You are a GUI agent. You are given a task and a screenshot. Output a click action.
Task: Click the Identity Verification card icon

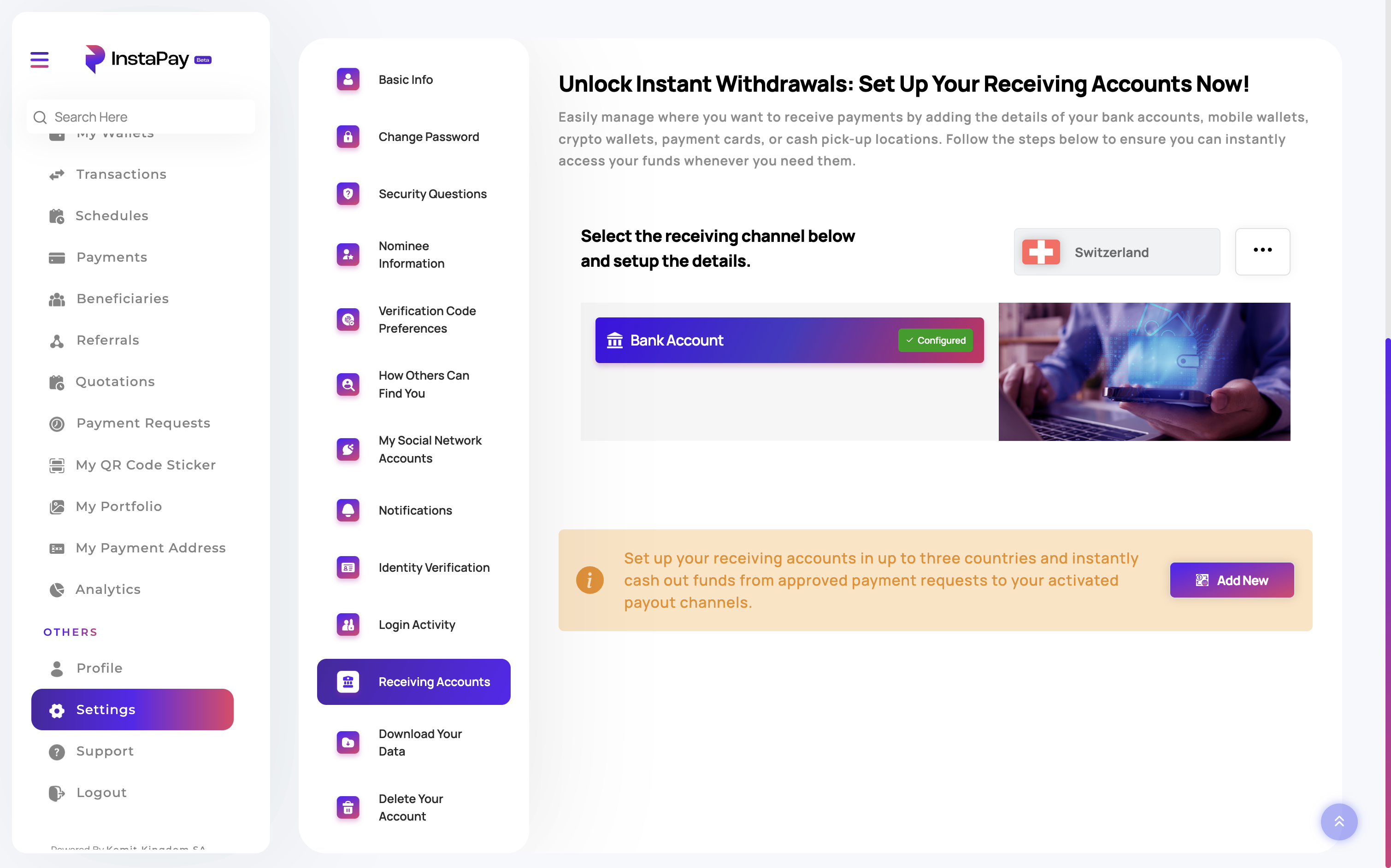pyautogui.click(x=348, y=567)
